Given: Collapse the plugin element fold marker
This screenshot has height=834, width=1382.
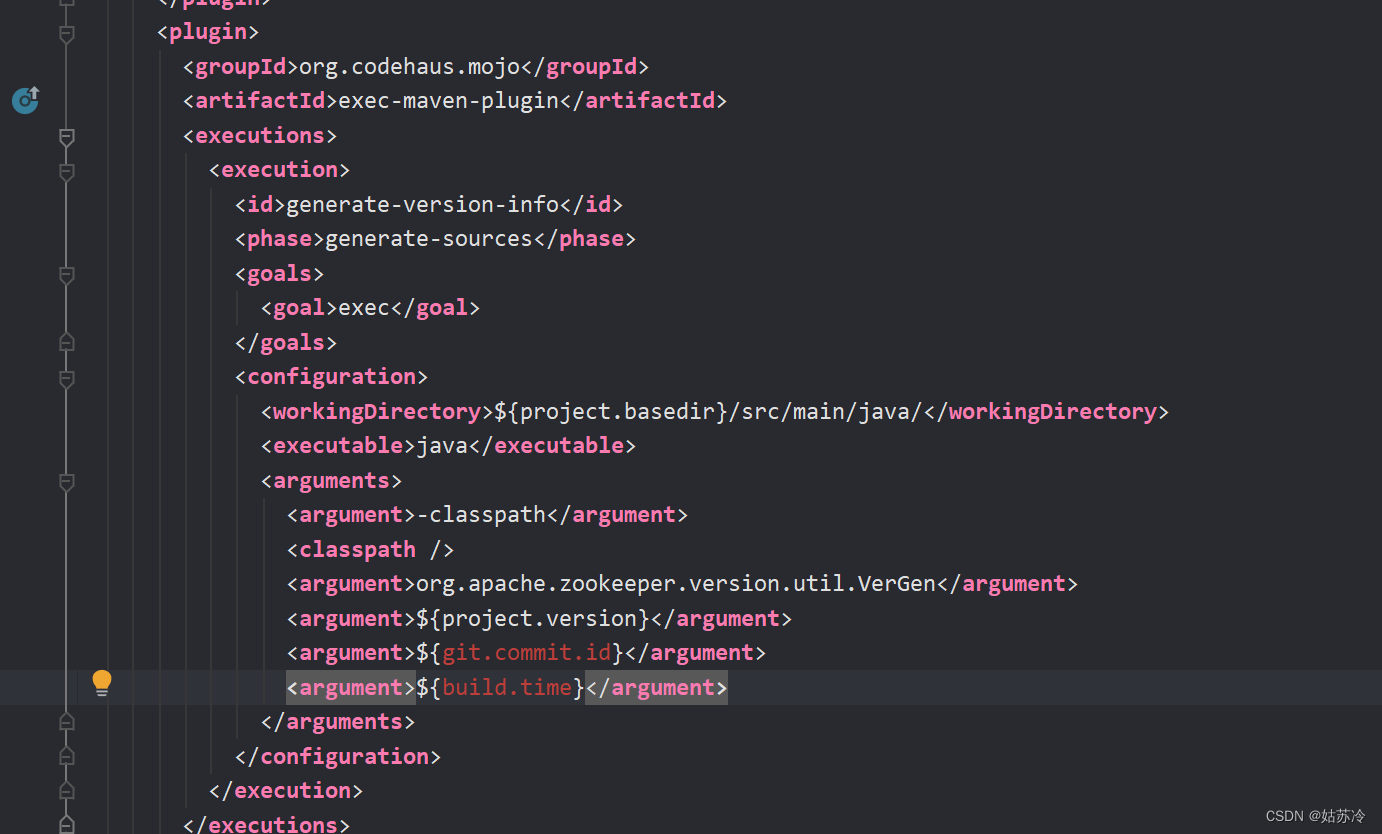Looking at the screenshot, I should (66, 31).
